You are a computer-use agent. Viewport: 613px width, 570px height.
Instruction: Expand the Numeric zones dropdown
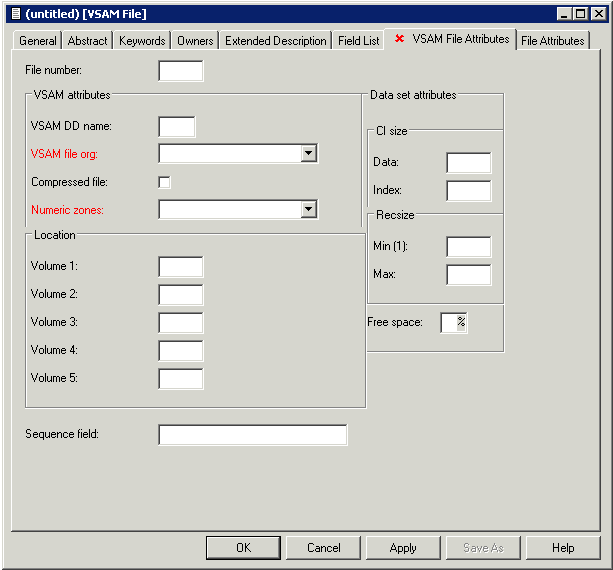pyautogui.click(x=309, y=210)
